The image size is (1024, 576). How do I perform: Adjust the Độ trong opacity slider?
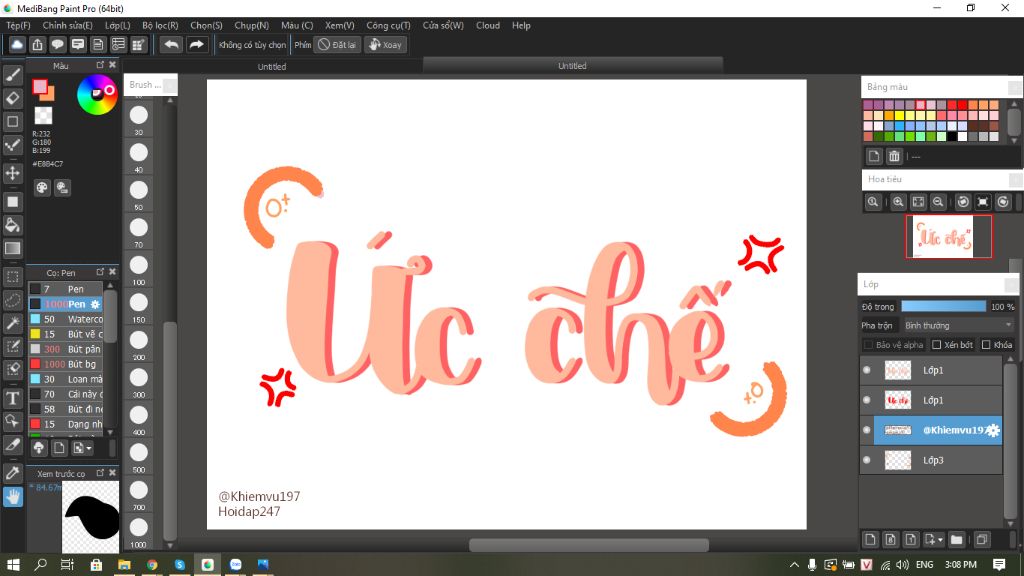tap(943, 306)
